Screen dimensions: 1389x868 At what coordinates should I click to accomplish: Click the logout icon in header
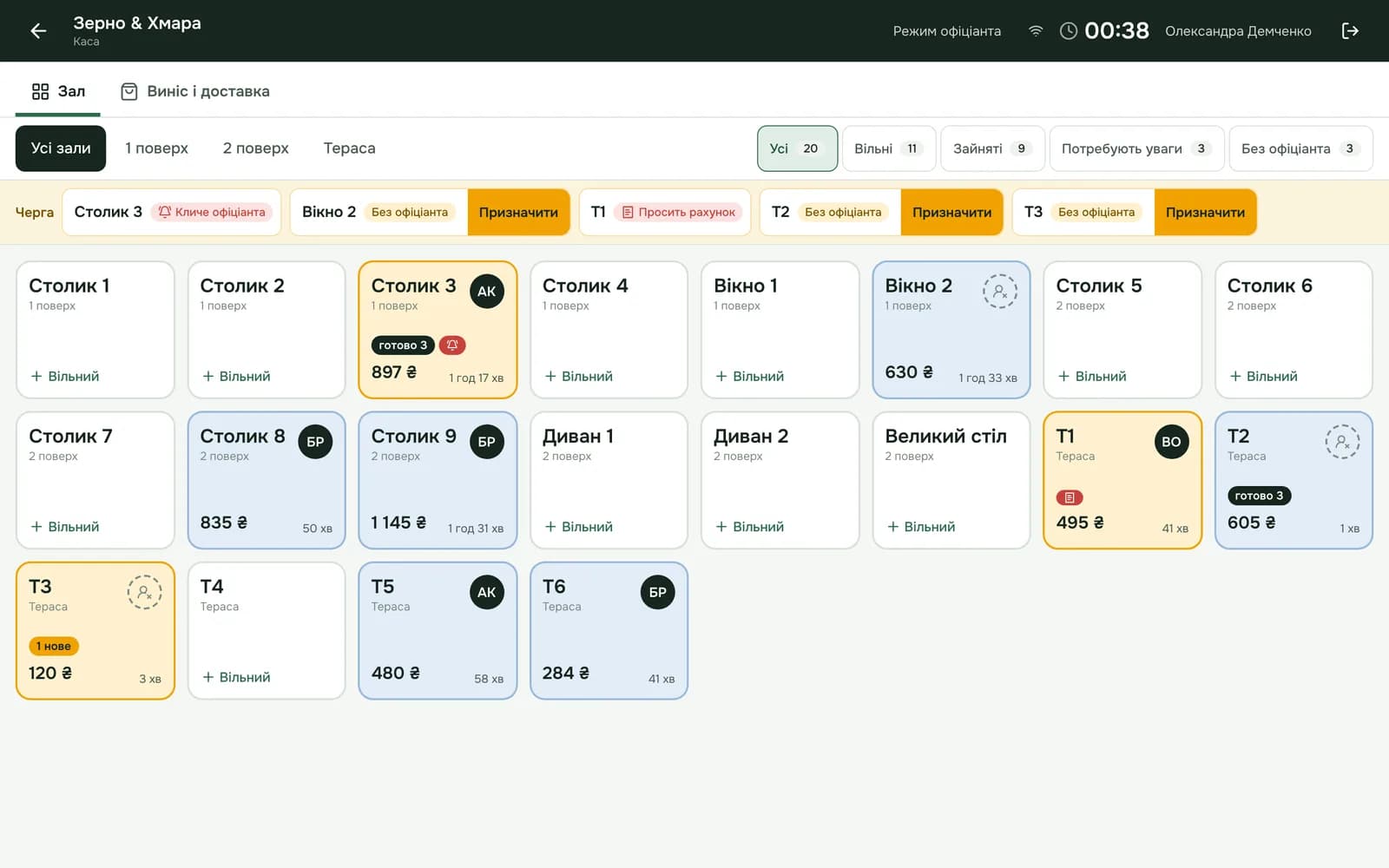(1350, 31)
